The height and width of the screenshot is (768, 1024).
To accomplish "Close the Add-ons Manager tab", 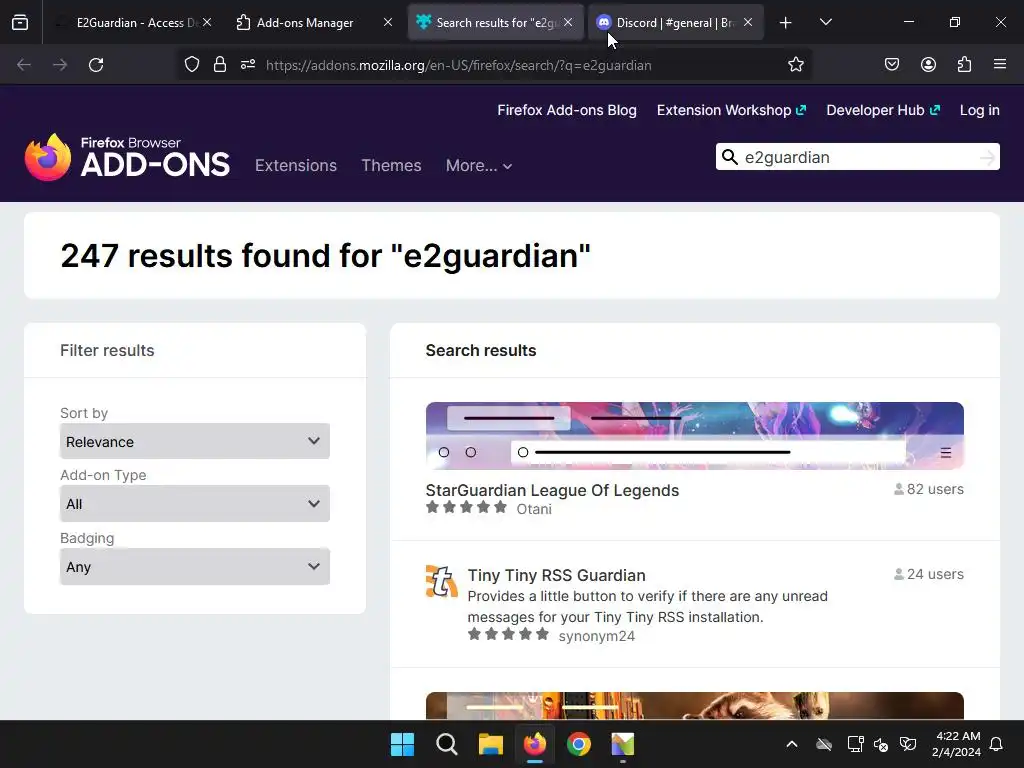I will click(388, 22).
